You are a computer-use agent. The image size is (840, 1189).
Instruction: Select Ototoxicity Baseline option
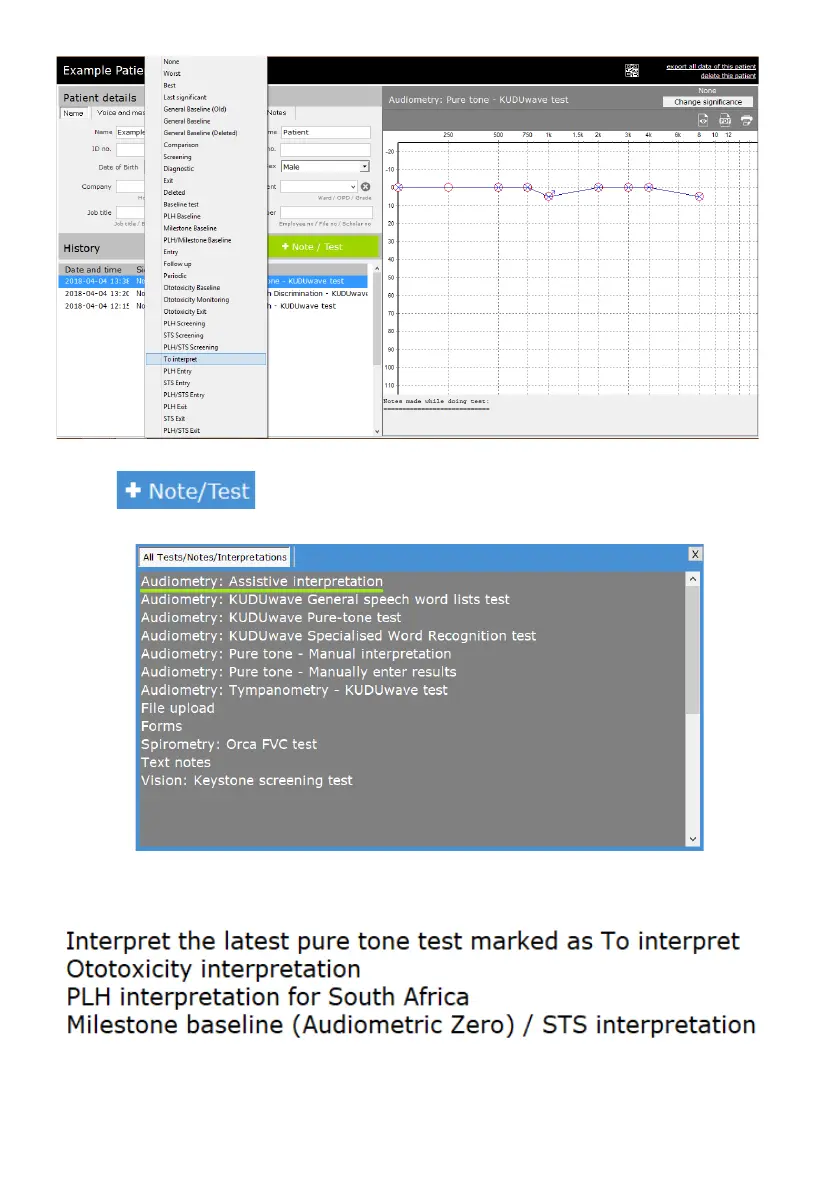pyautogui.click(x=192, y=287)
